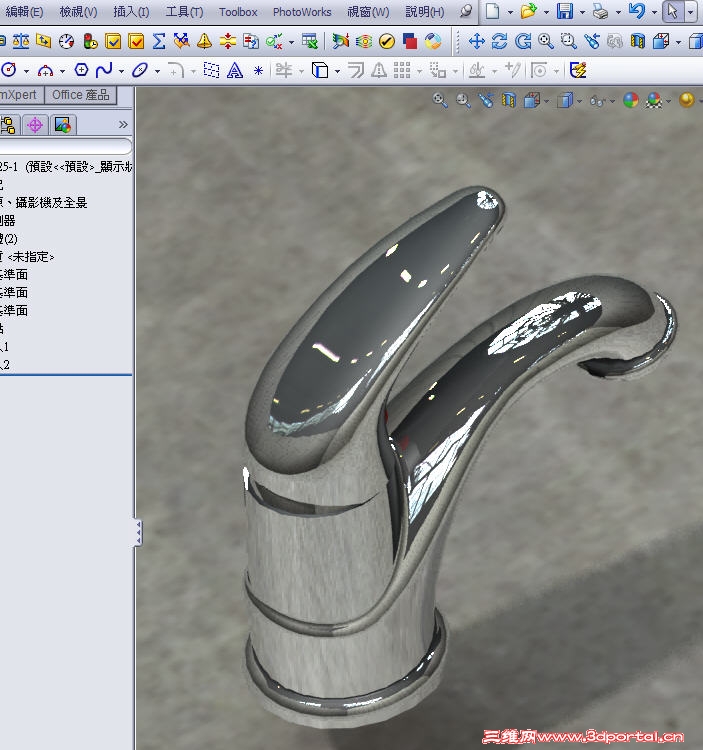Click the yellow warning bell icon

[x=204, y=42]
